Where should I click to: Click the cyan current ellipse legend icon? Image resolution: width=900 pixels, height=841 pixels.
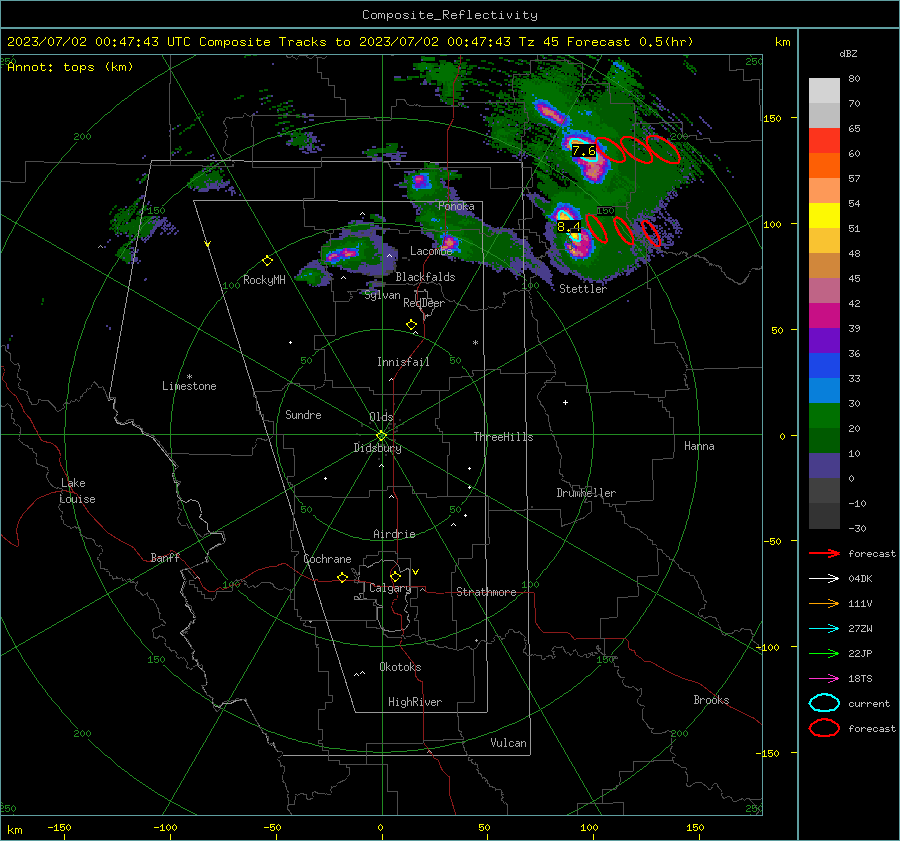pos(824,703)
